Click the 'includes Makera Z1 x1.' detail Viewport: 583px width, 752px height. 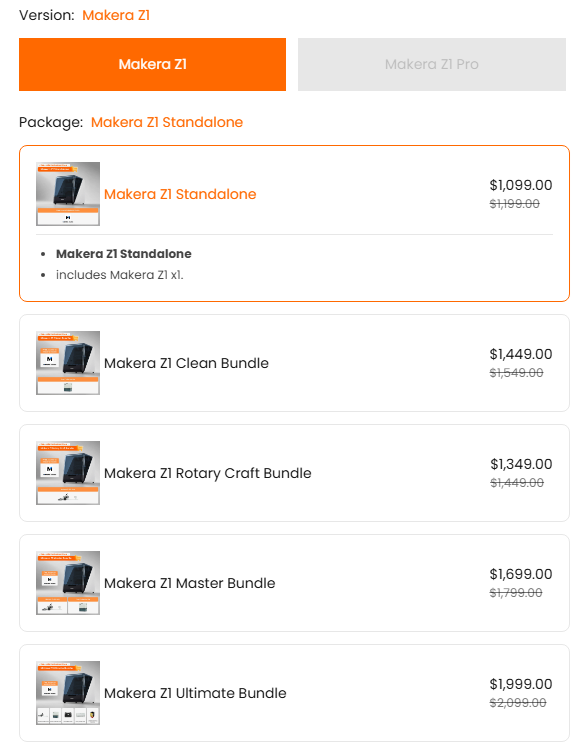click(119, 275)
